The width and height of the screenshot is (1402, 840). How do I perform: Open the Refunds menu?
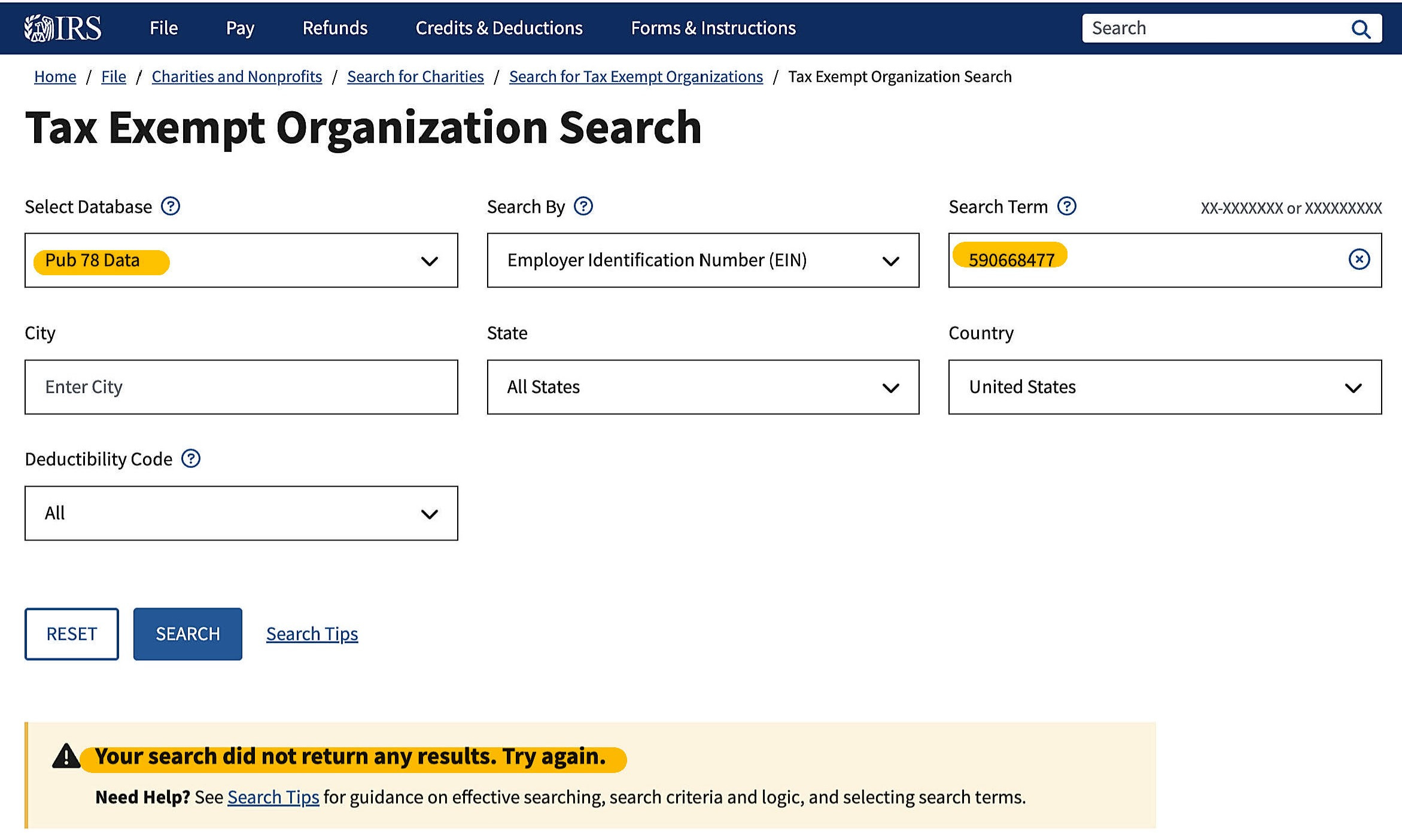(335, 28)
